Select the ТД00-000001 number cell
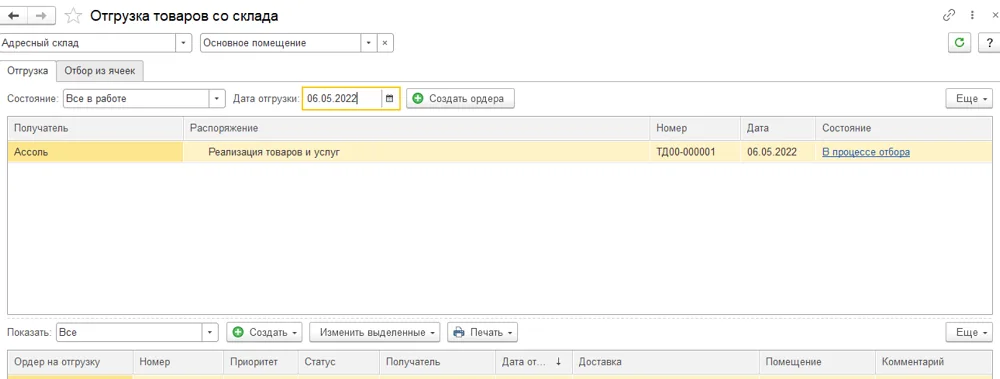 click(695, 152)
